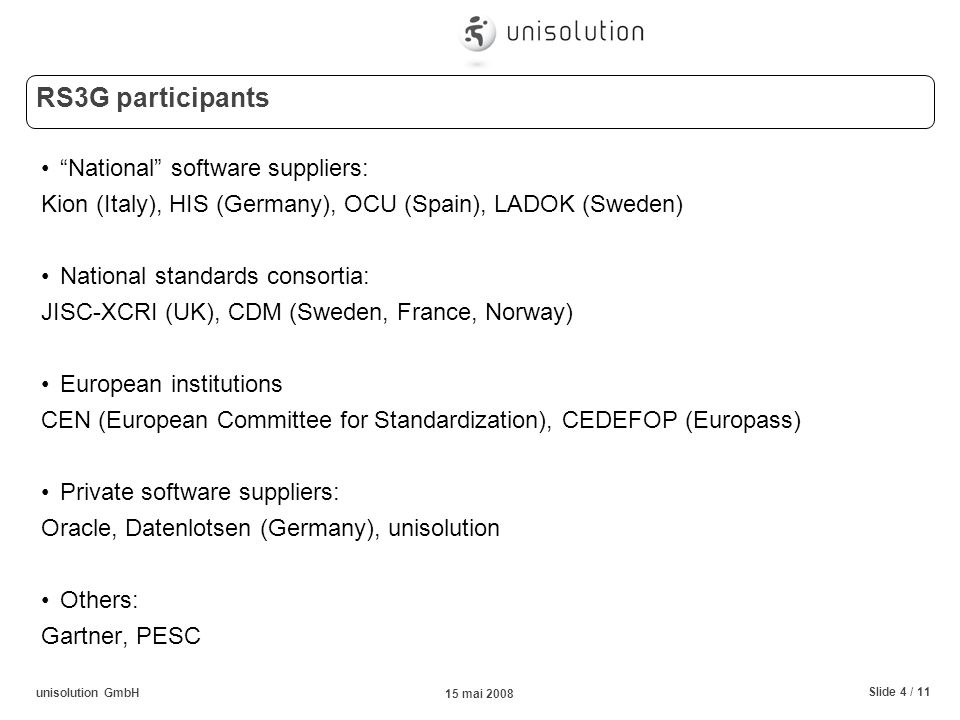Select CEDEFOP (Europass) text
Viewport: 960px width, 720px height.
[x=681, y=420]
